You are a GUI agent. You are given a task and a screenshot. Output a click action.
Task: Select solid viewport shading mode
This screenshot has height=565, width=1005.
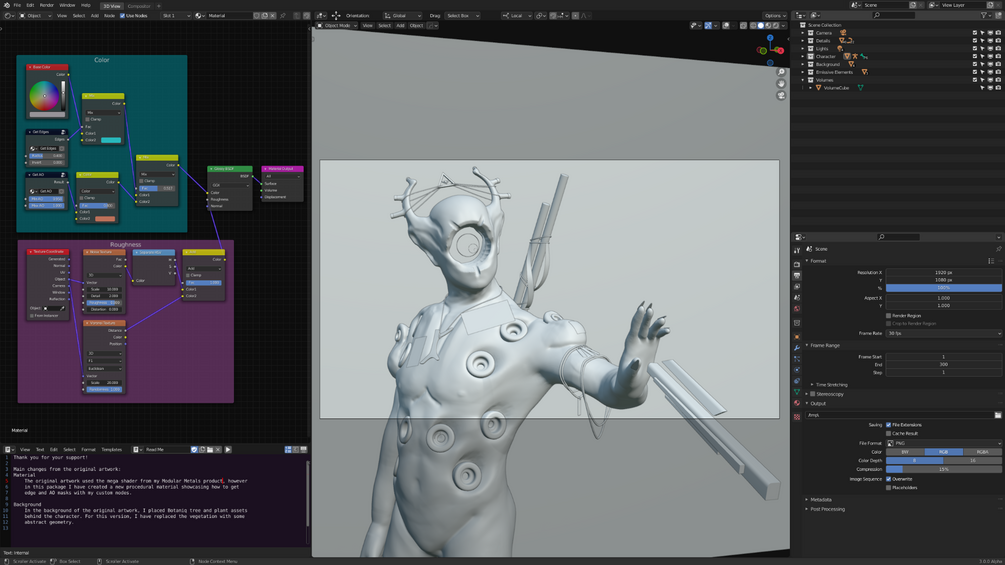point(761,26)
